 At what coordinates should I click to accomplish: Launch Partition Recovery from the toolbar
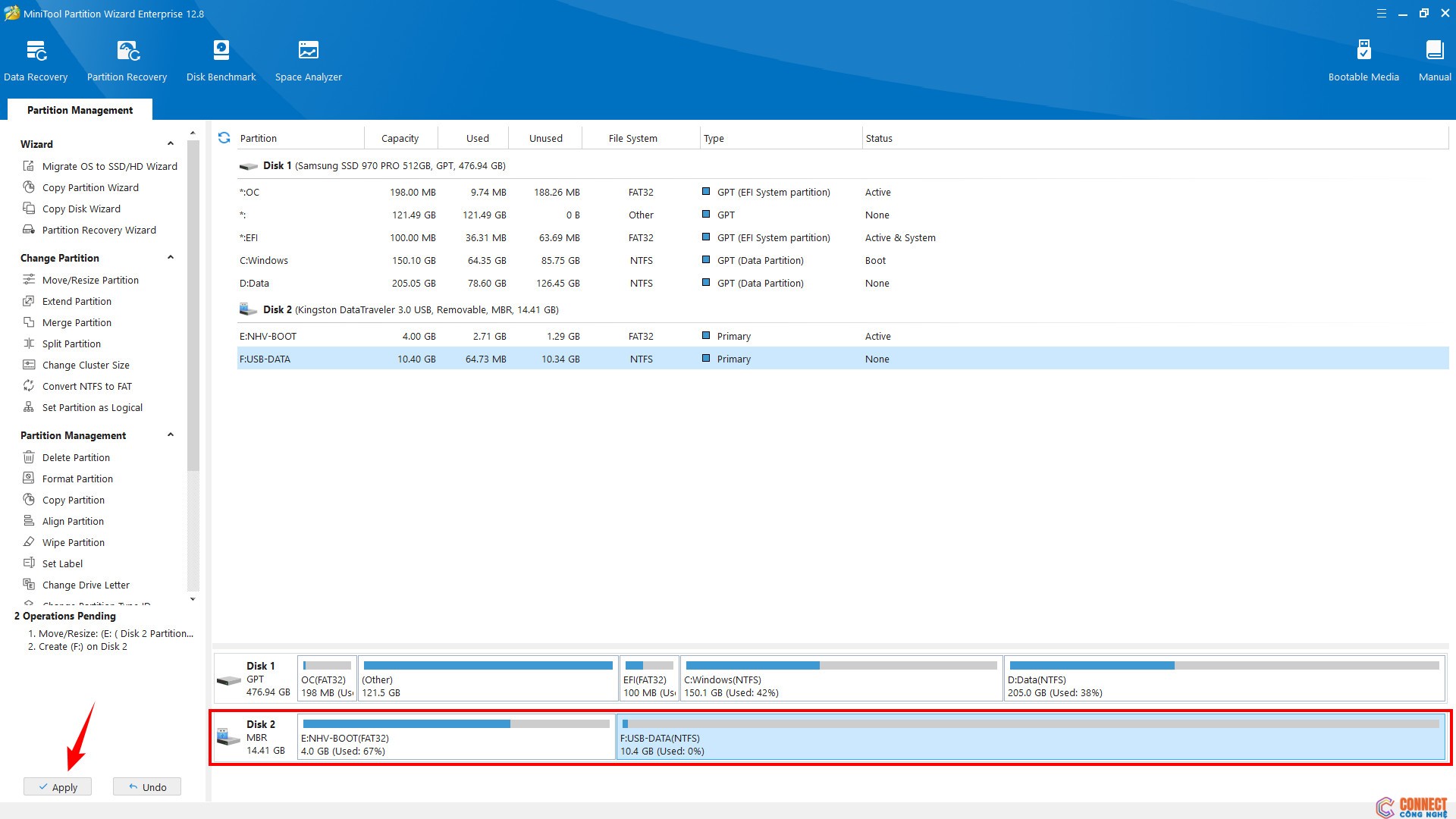point(127,61)
